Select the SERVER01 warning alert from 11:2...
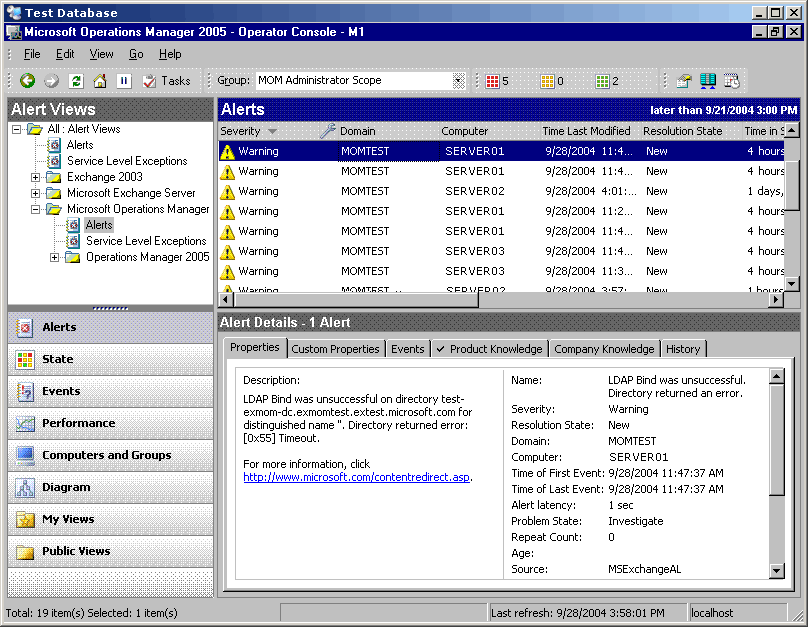Viewport: 808px width, 627px height. point(501,211)
